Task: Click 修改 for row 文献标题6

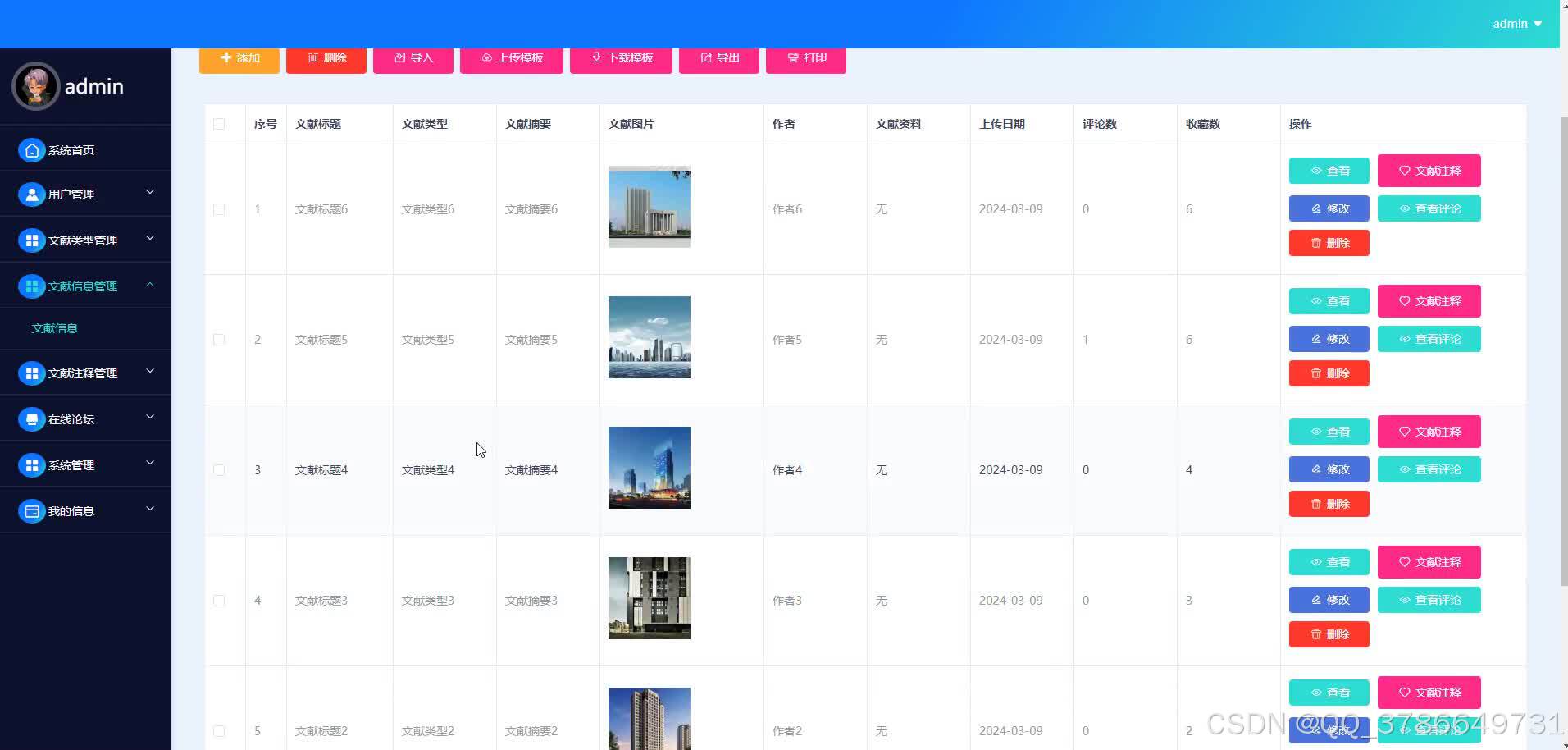Action: pyautogui.click(x=1329, y=208)
